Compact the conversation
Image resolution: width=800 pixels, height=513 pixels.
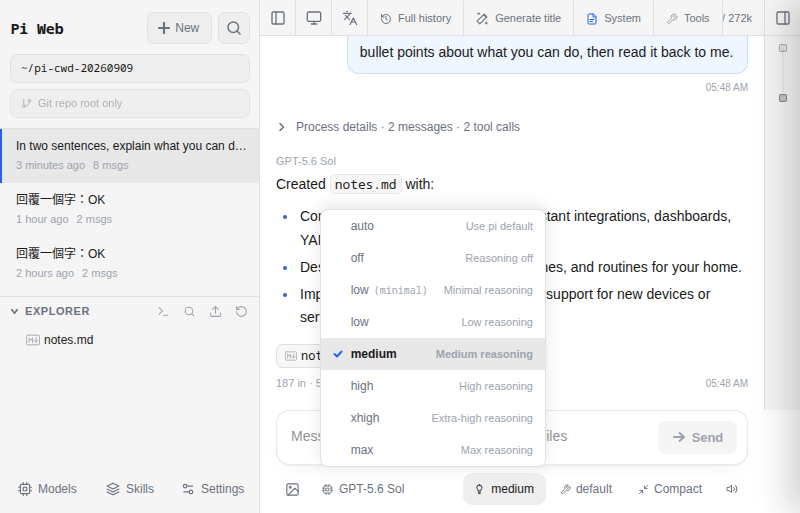click(x=670, y=489)
